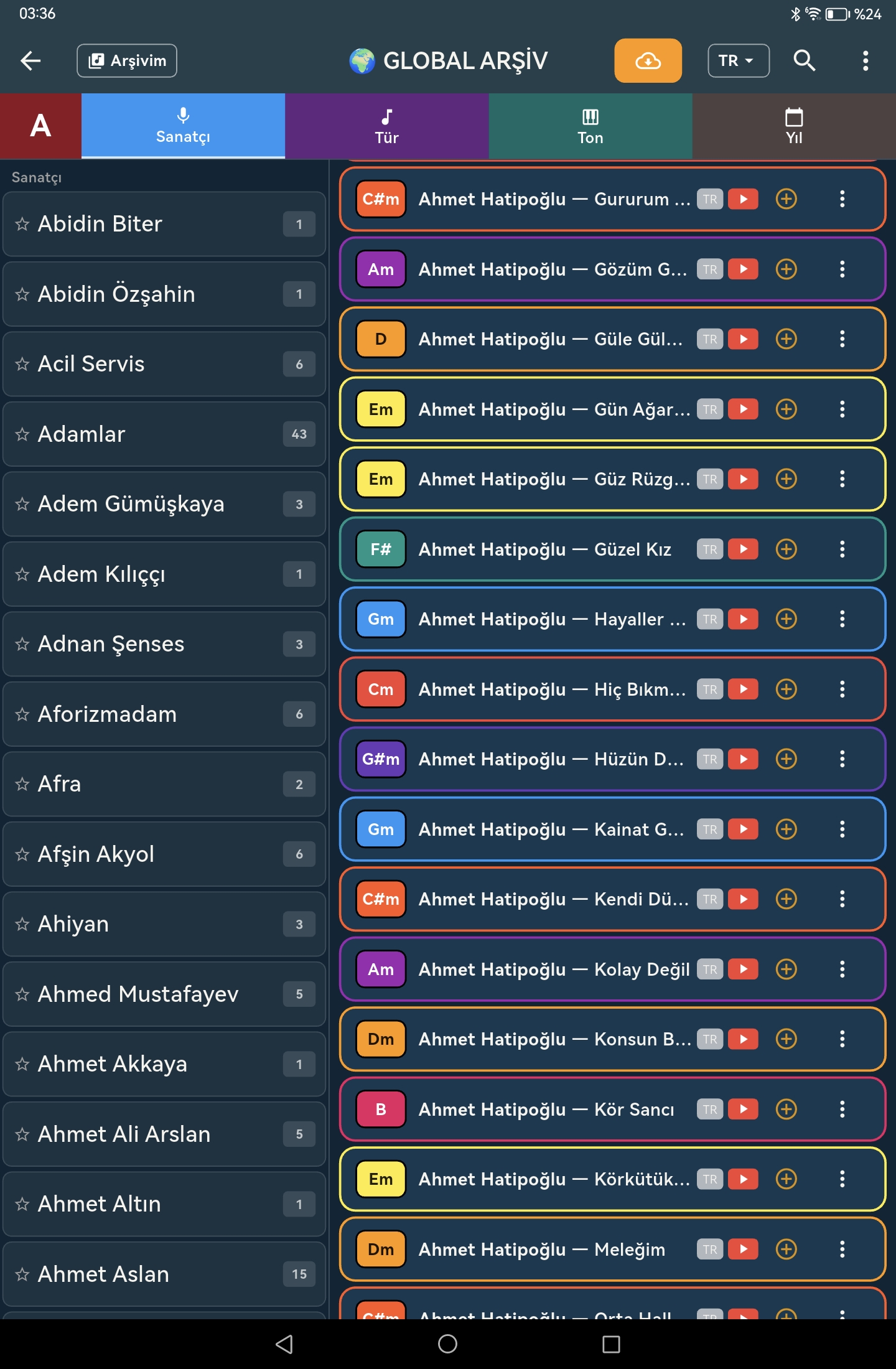
Task: Favorite Adamlar with the star icon
Action: tap(22, 434)
